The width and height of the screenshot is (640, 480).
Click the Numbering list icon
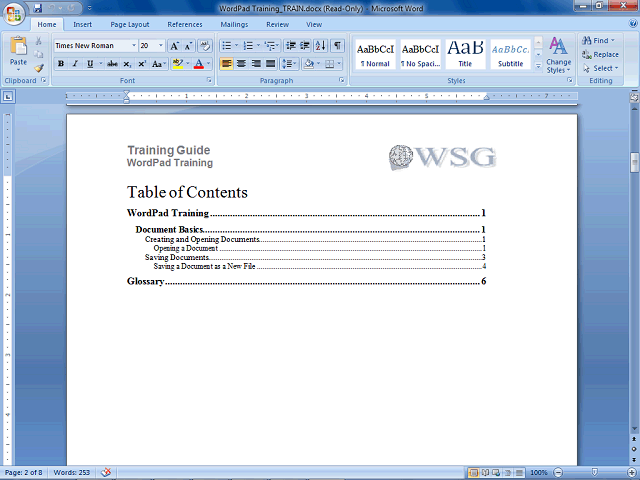[x=248, y=46]
